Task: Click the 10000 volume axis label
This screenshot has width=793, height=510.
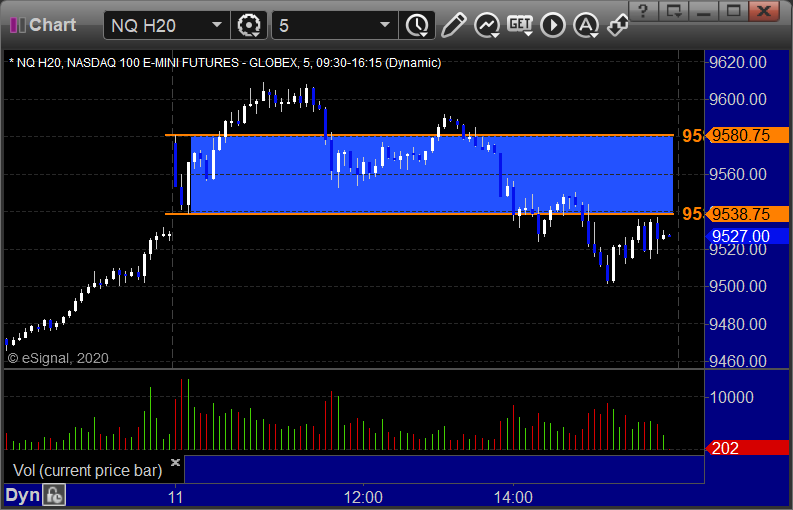Action: point(732,397)
